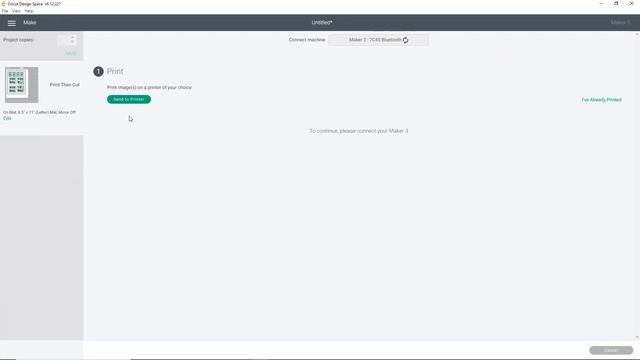Open the Help menu
Viewport: 640px width, 360px height.
[29, 11]
